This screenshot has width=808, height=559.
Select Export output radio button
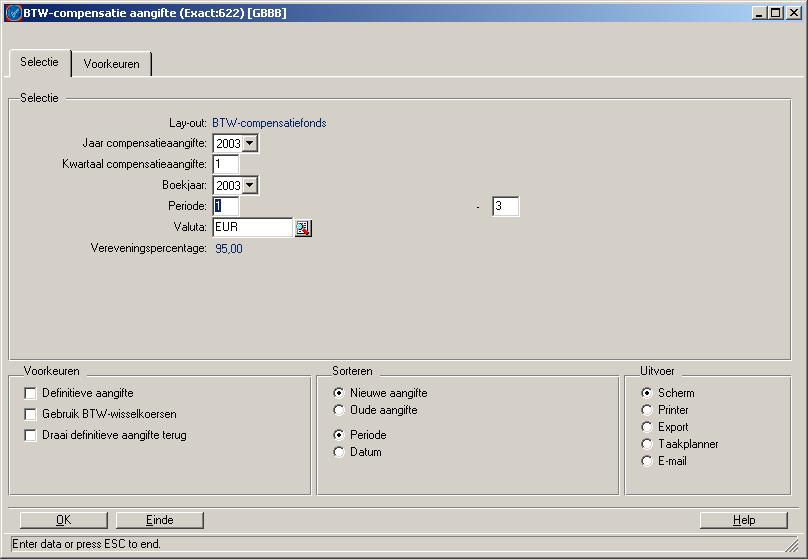coord(647,427)
